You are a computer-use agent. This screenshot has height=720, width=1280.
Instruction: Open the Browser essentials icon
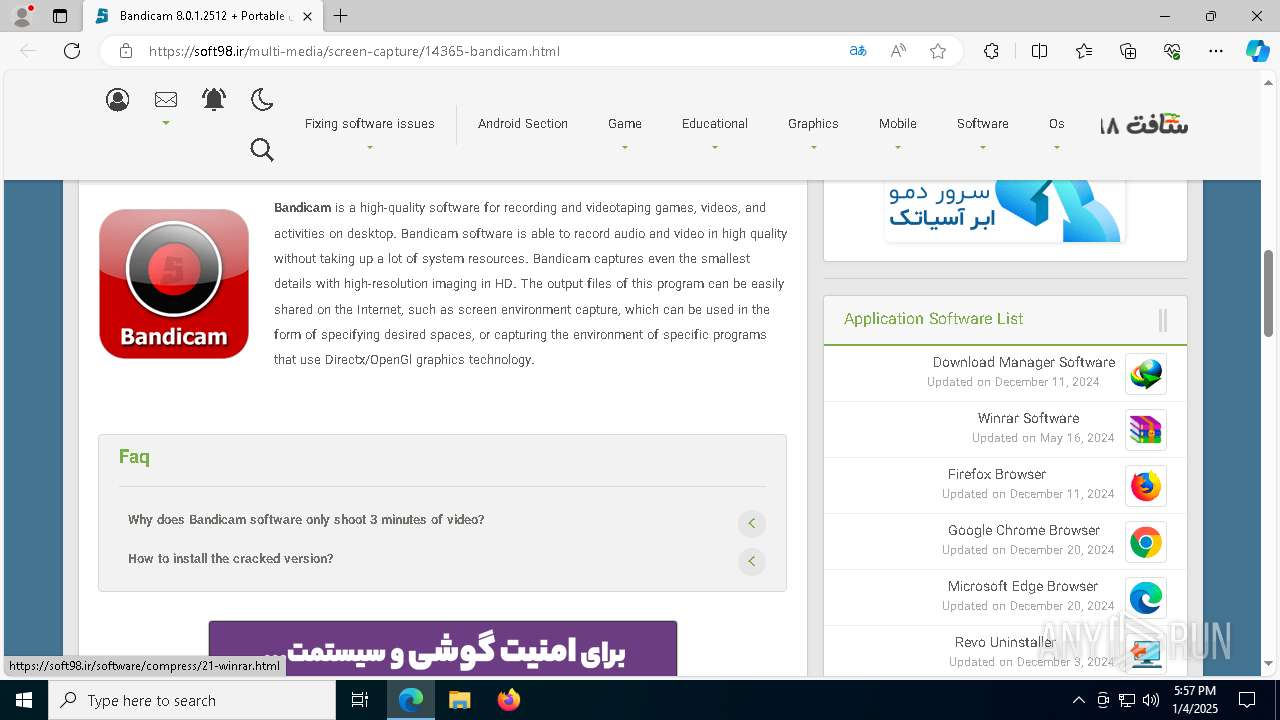(x=1172, y=51)
